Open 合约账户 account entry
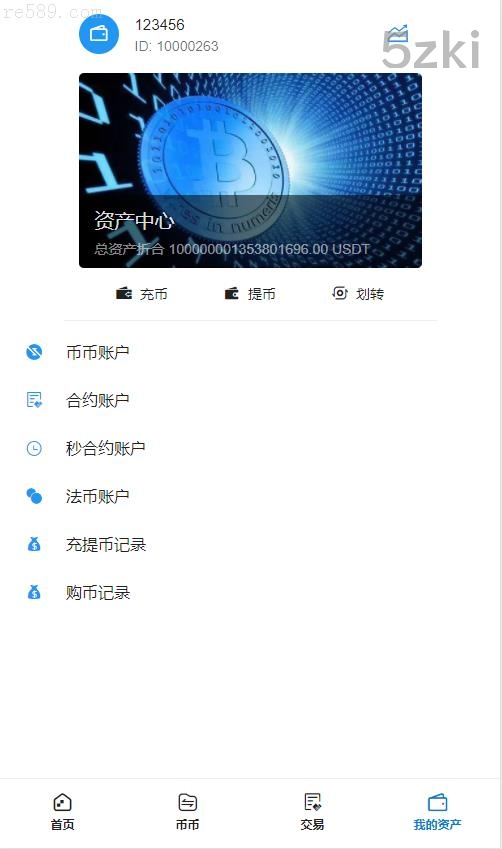 click(x=250, y=400)
